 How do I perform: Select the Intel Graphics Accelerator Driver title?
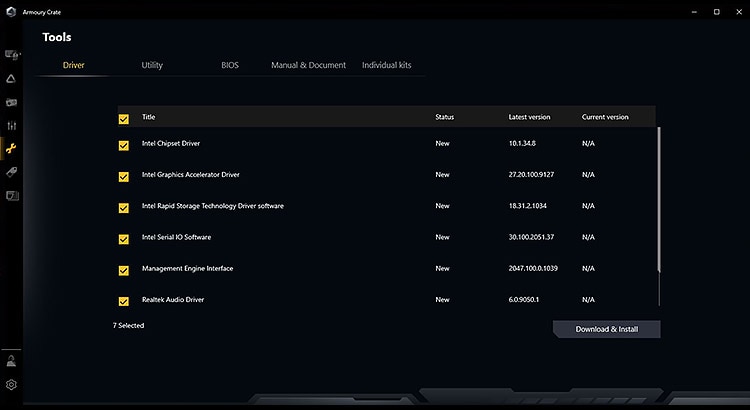tap(190, 175)
